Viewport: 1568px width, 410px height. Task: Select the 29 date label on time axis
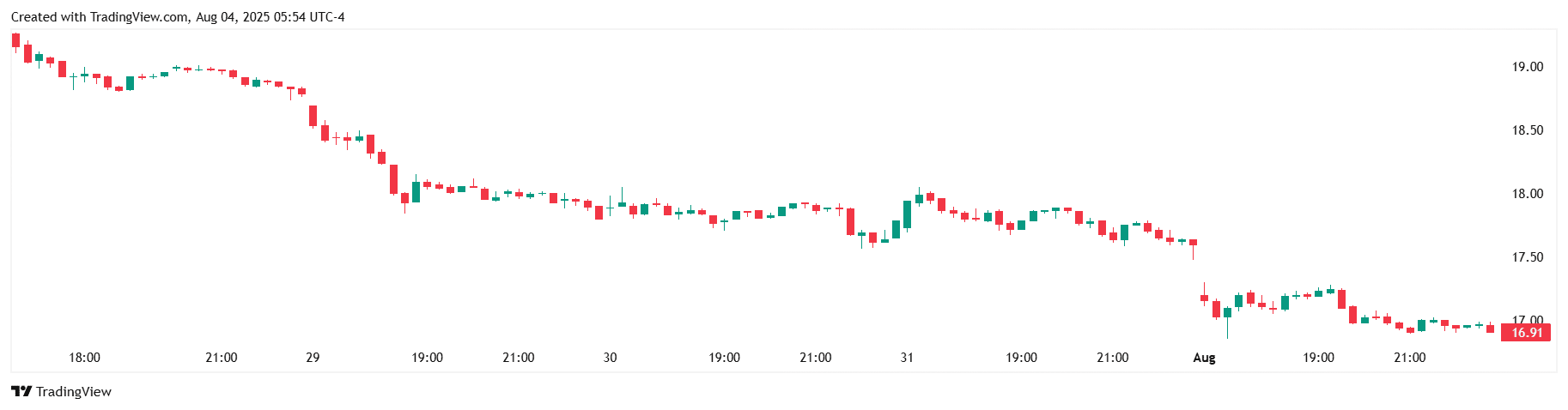(313, 358)
